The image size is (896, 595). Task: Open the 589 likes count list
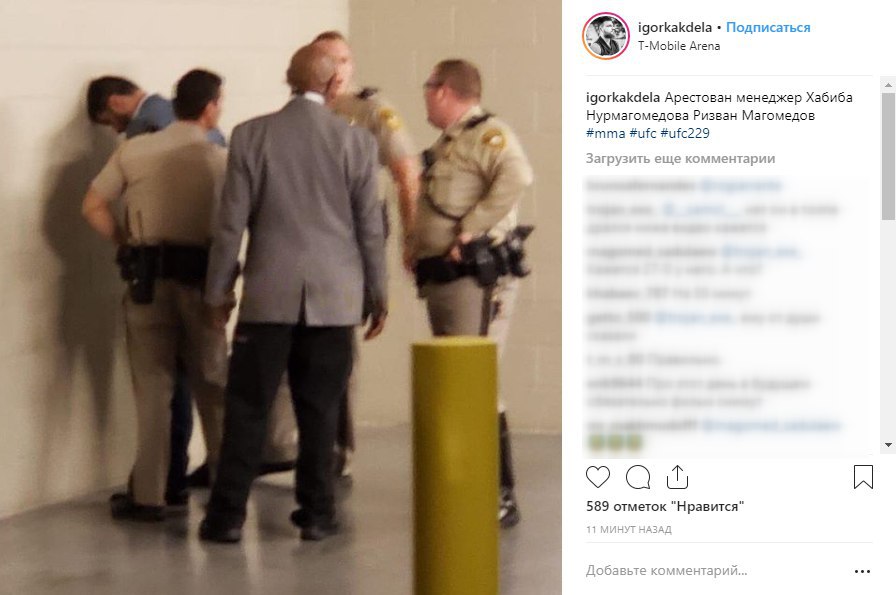(665, 506)
